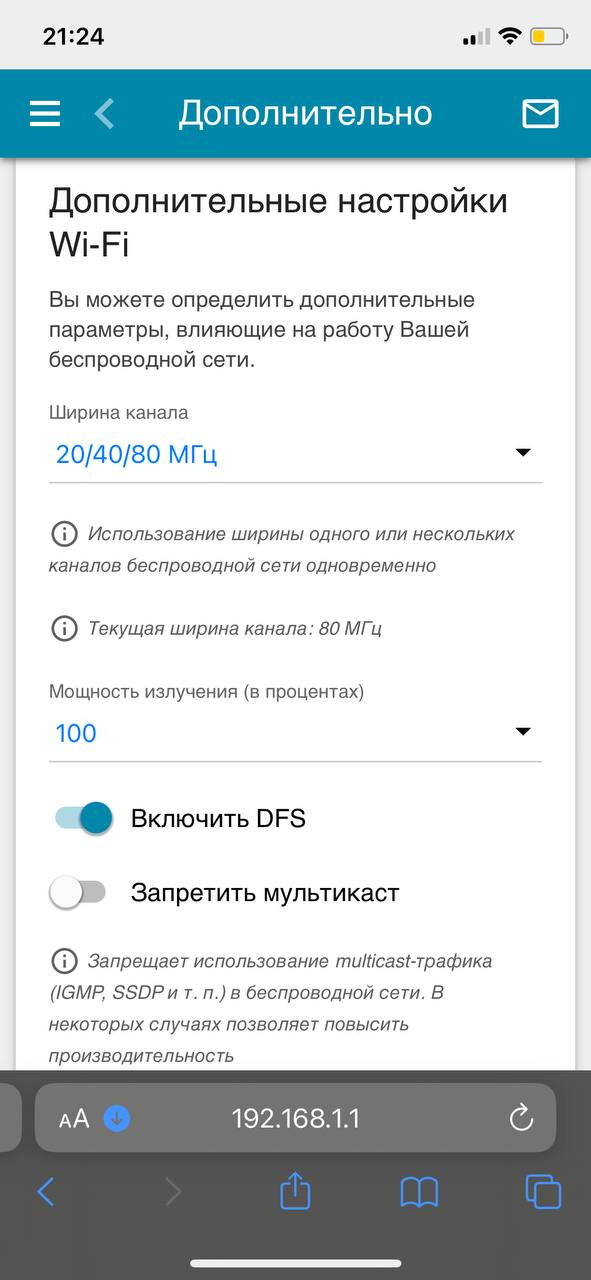
Task: Tap the info icon beside channel width description
Action: 64,533
